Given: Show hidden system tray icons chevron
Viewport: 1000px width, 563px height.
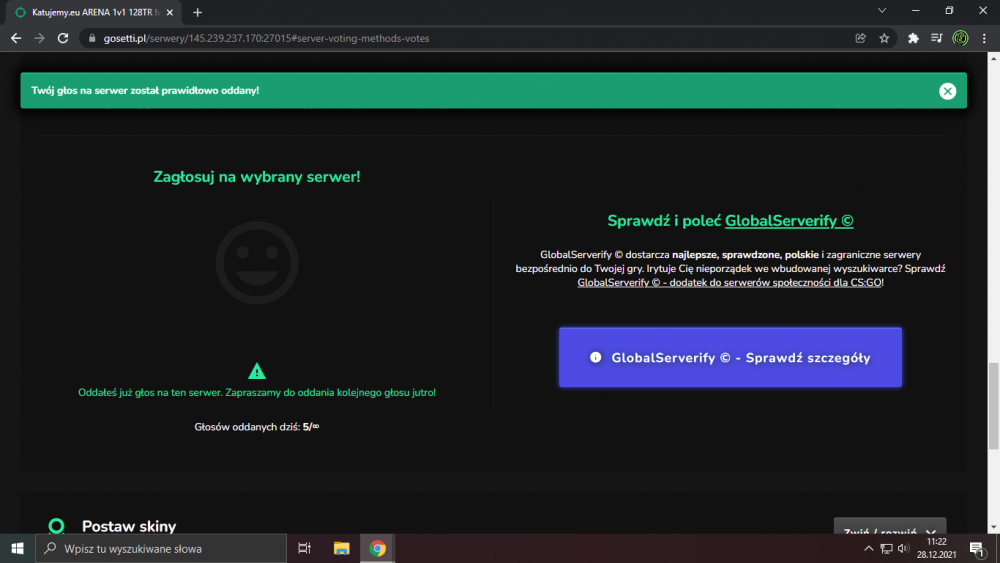Looking at the screenshot, I should click(868, 548).
